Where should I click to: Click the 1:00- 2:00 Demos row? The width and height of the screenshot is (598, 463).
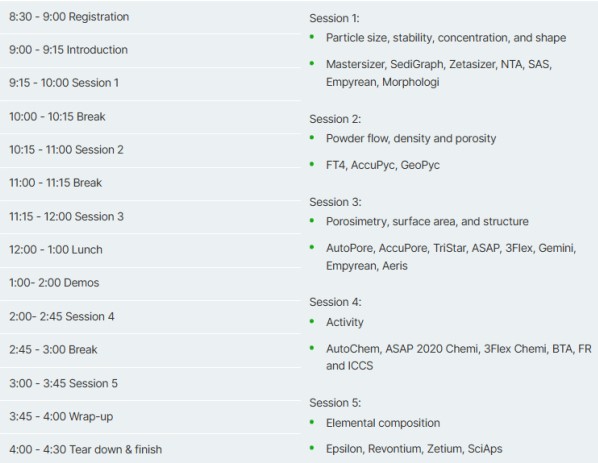pos(150,283)
